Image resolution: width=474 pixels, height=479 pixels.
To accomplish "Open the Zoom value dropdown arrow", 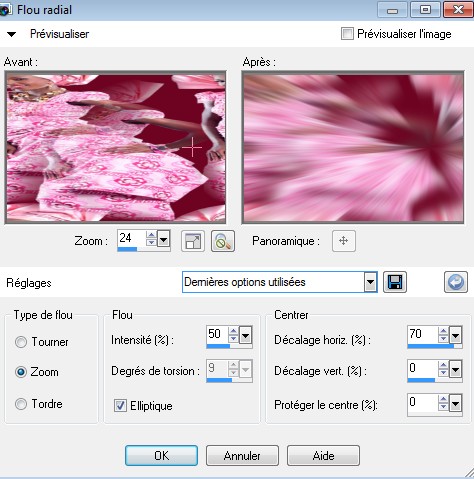I will coord(163,239).
